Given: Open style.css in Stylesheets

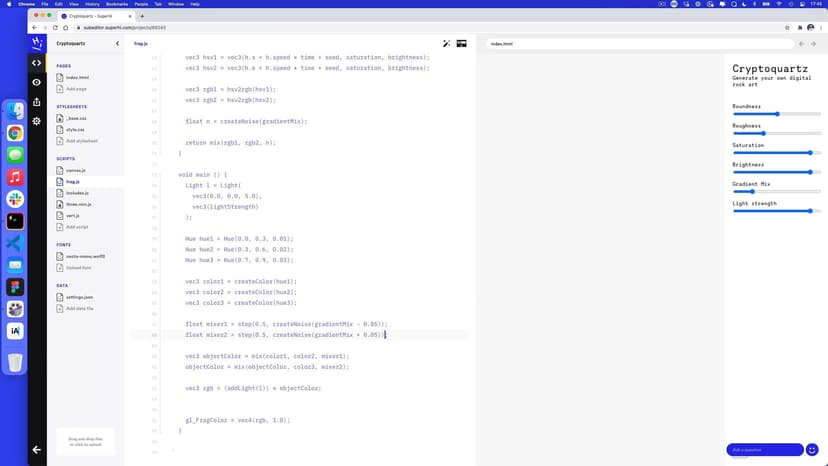Looking at the screenshot, I should [x=75, y=129].
